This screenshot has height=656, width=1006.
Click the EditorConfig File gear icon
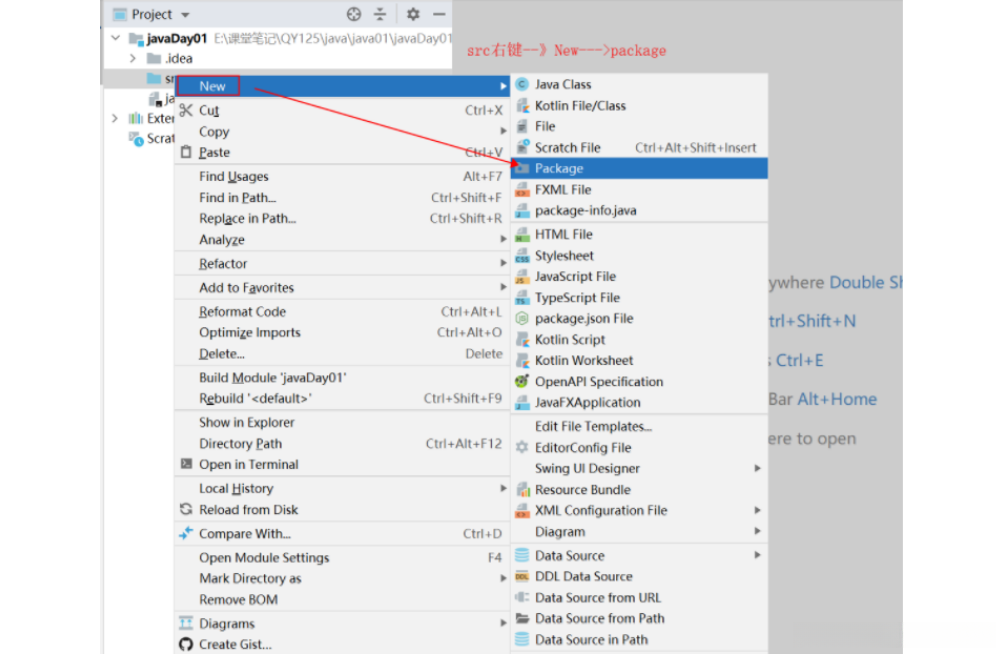pyautogui.click(x=522, y=447)
